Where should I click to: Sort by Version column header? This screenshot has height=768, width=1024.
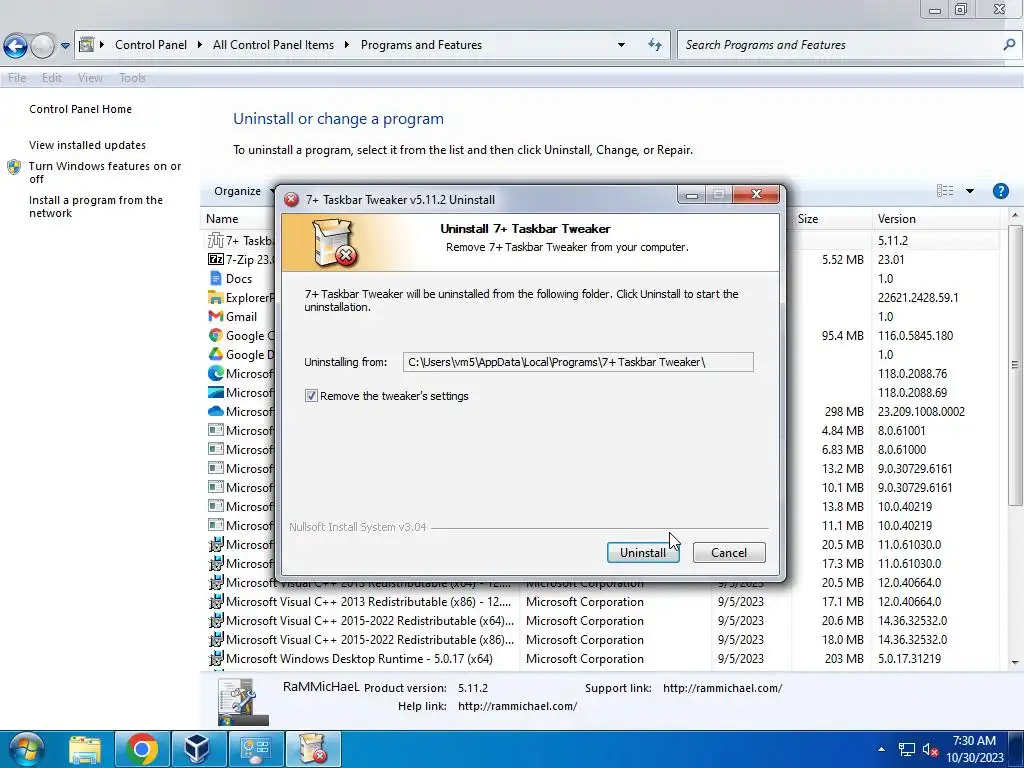pos(897,219)
